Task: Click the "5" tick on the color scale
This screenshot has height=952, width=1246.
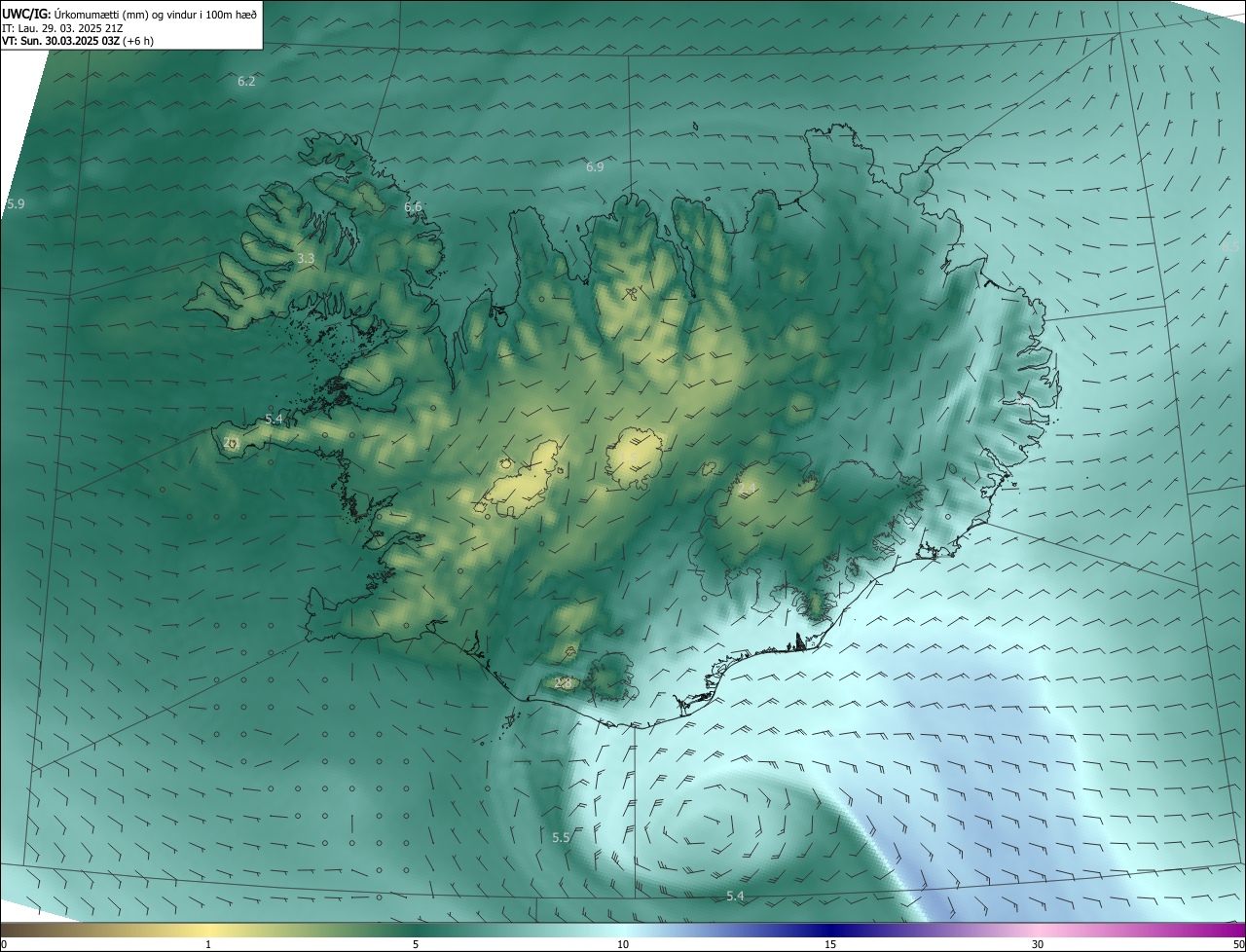Action: pos(416,944)
